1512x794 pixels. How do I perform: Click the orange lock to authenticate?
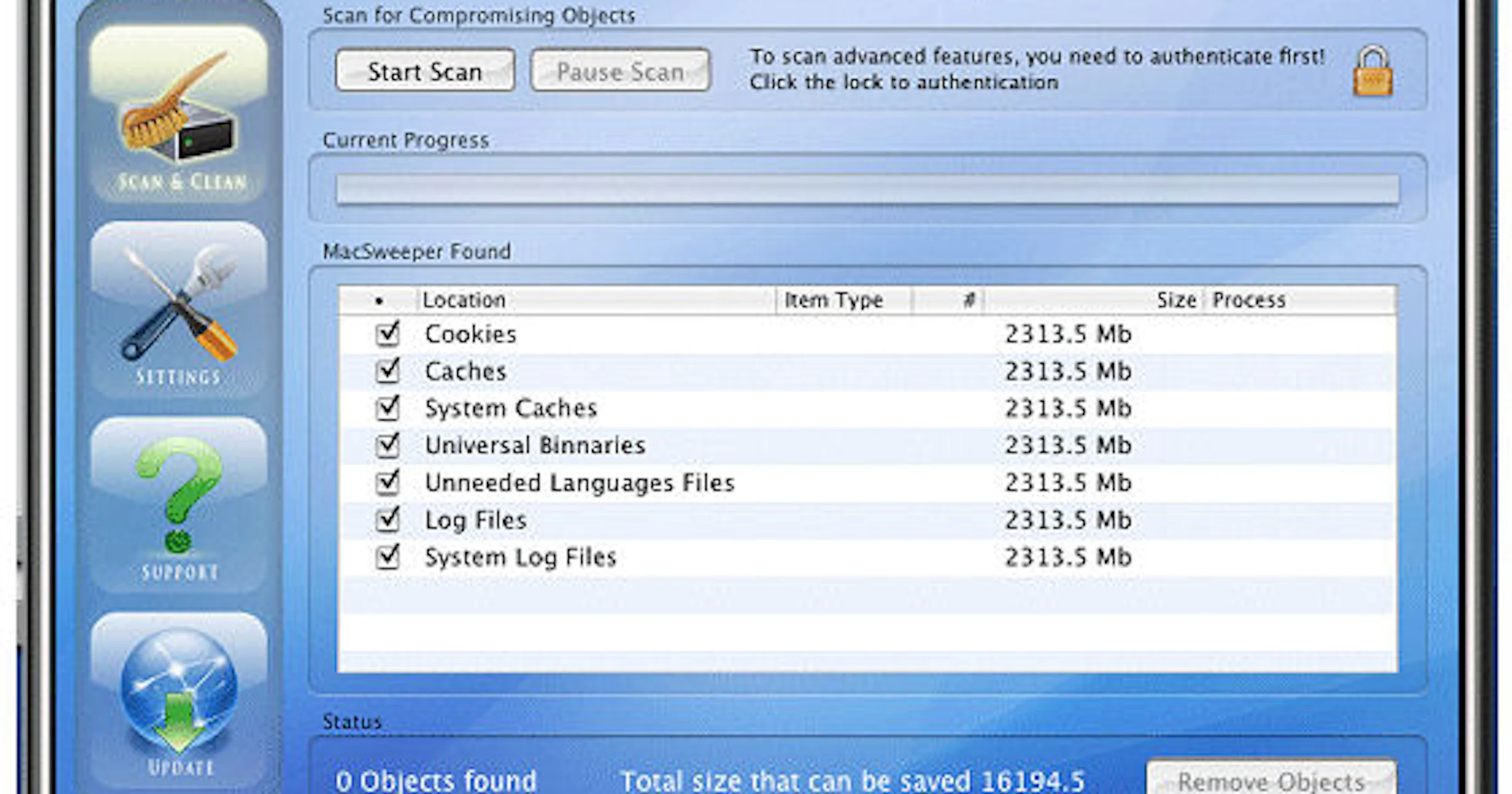click(1373, 71)
